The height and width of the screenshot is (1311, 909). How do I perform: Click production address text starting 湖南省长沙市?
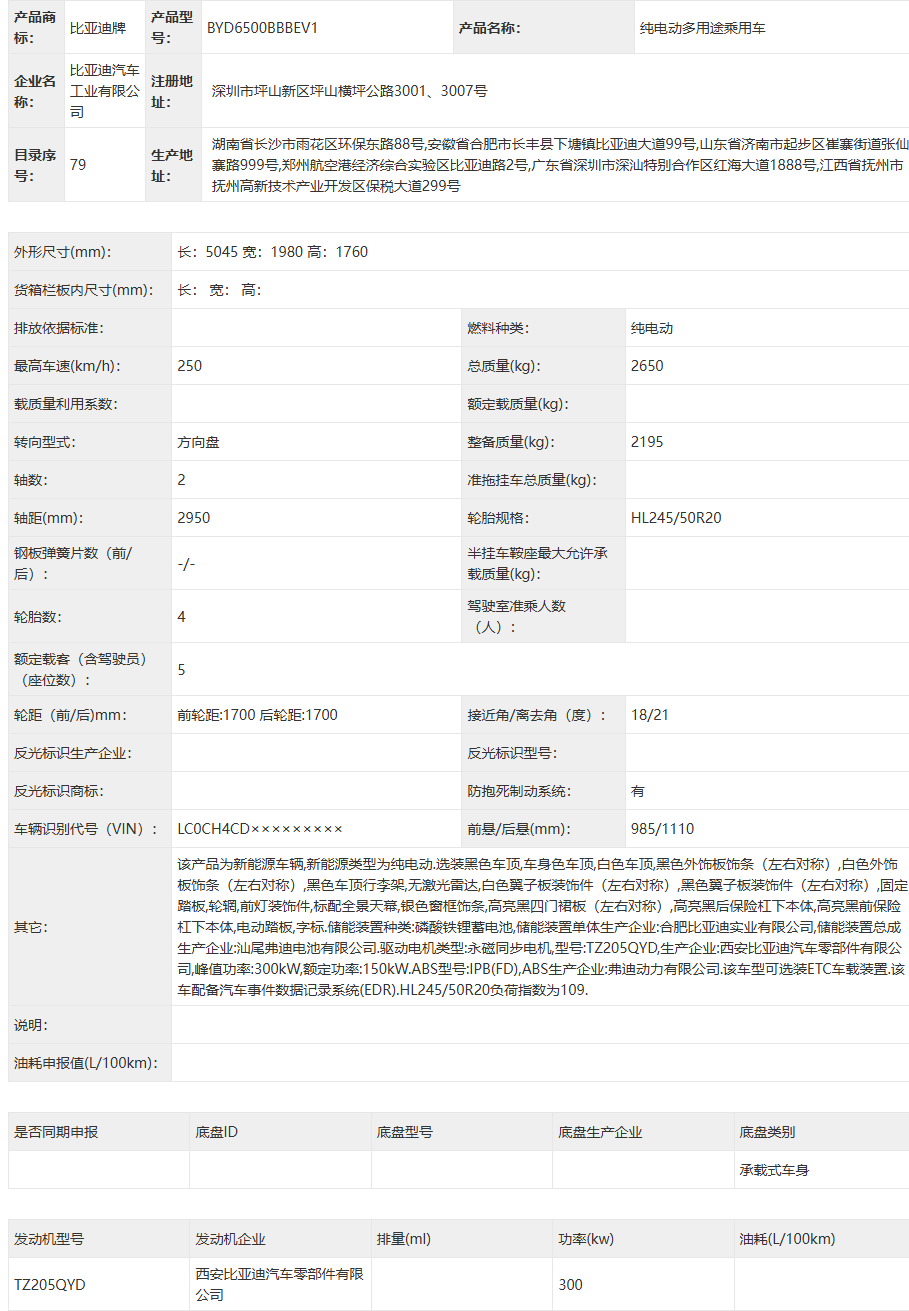click(x=560, y=165)
